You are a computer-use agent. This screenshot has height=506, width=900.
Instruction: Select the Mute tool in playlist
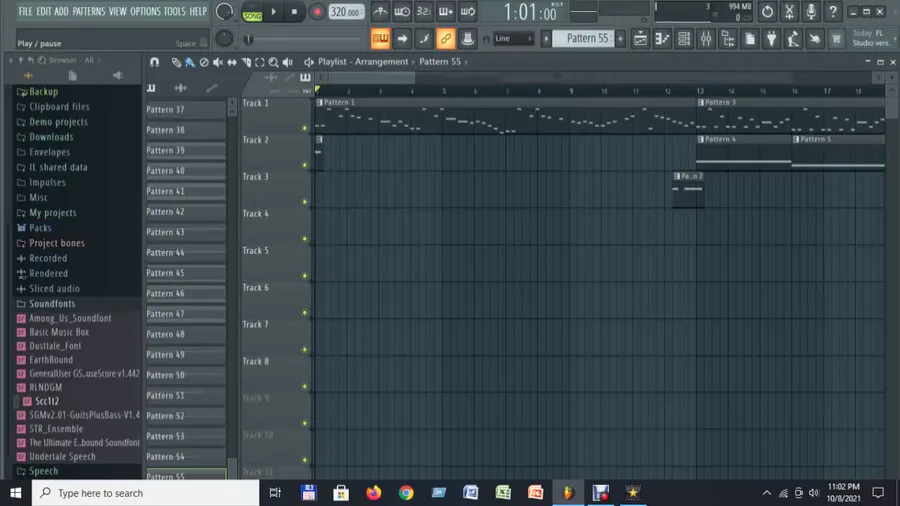pyautogui.click(x=218, y=62)
